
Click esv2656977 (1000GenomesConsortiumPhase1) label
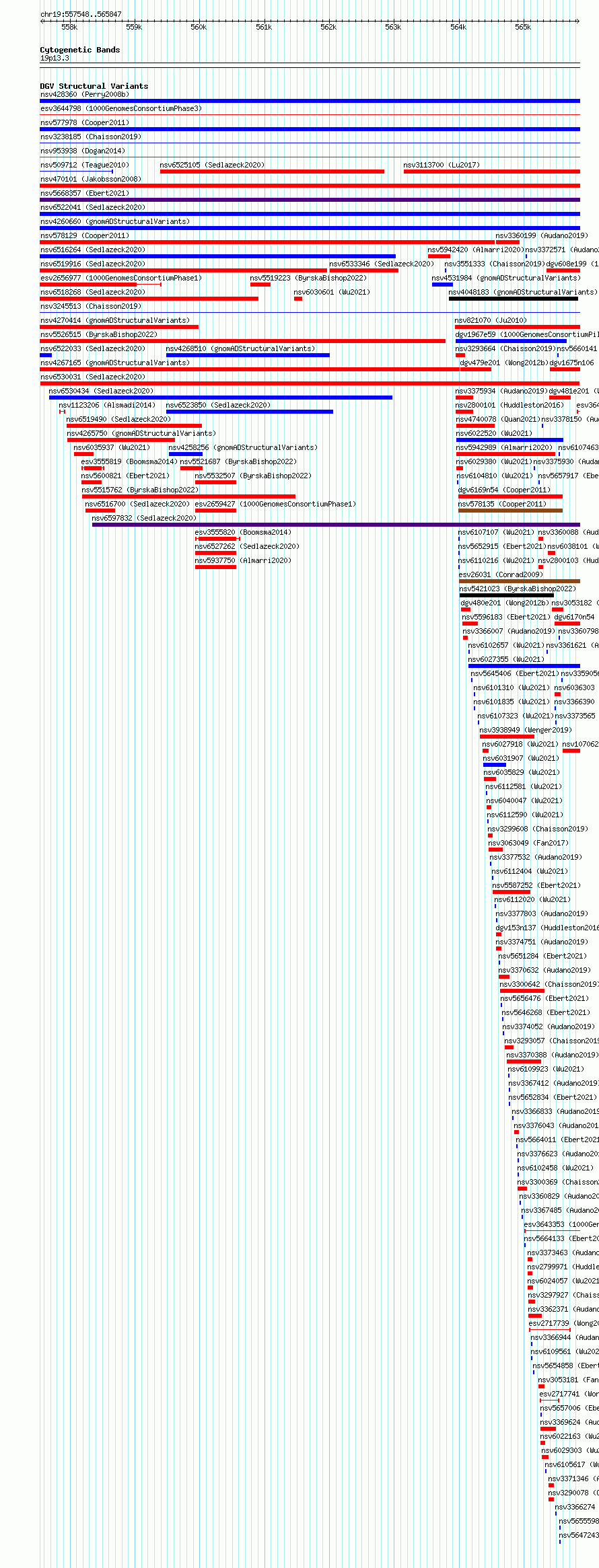pos(121,278)
